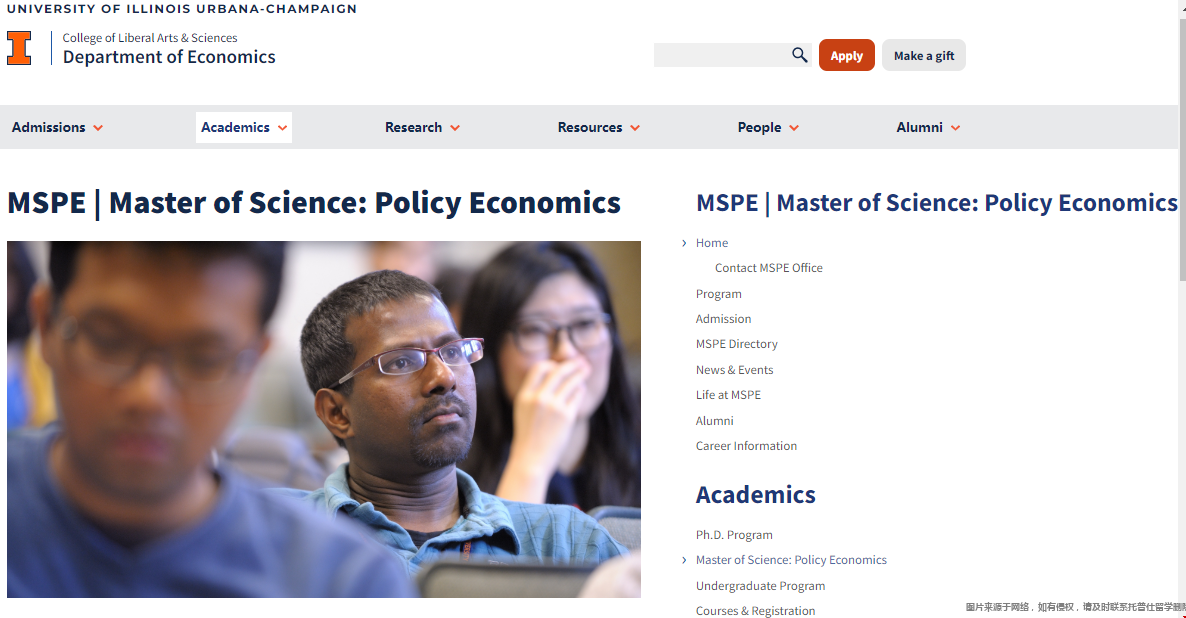This screenshot has width=1186, height=618.
Task: Open Contact MSPE Office link
Action: 768,268
